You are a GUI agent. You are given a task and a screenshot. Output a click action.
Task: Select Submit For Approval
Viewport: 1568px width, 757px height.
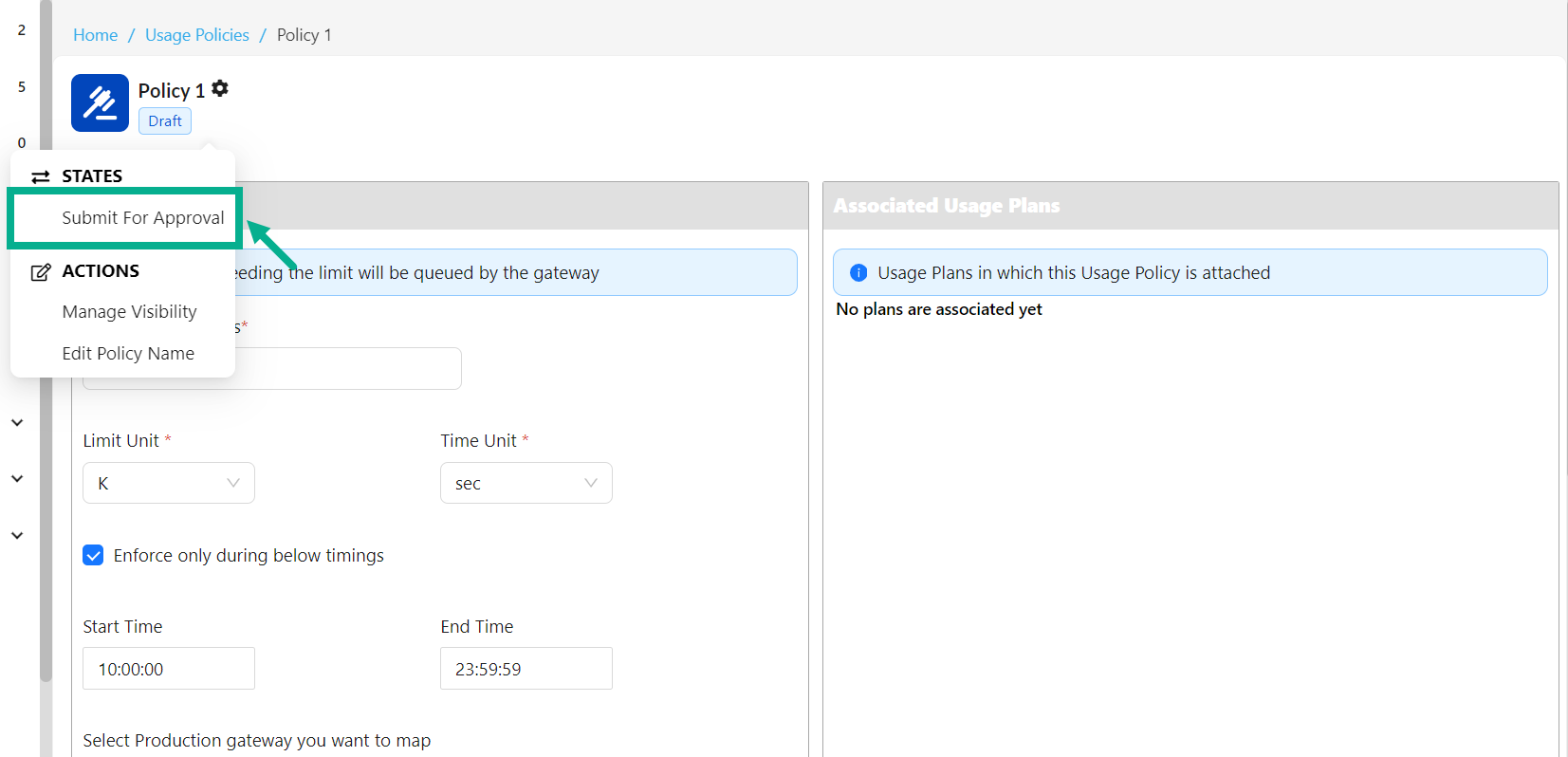coord(142,218)
